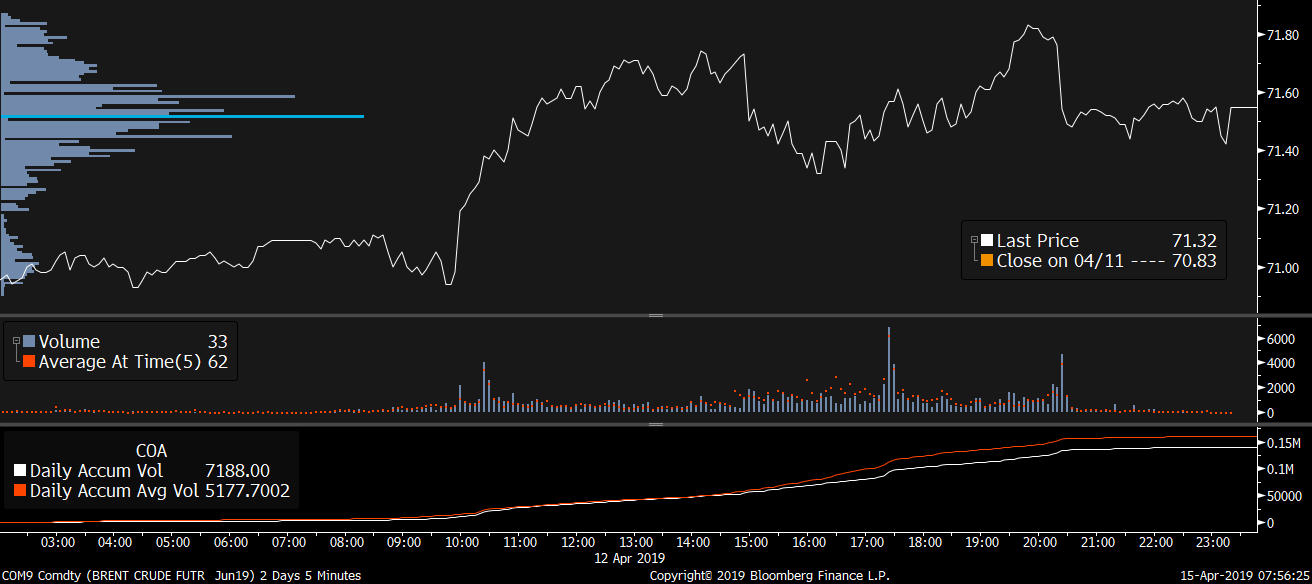Click the white Daily Accum Vol swatch
This screenshot has width=1312, height=584.
point(20,471)
